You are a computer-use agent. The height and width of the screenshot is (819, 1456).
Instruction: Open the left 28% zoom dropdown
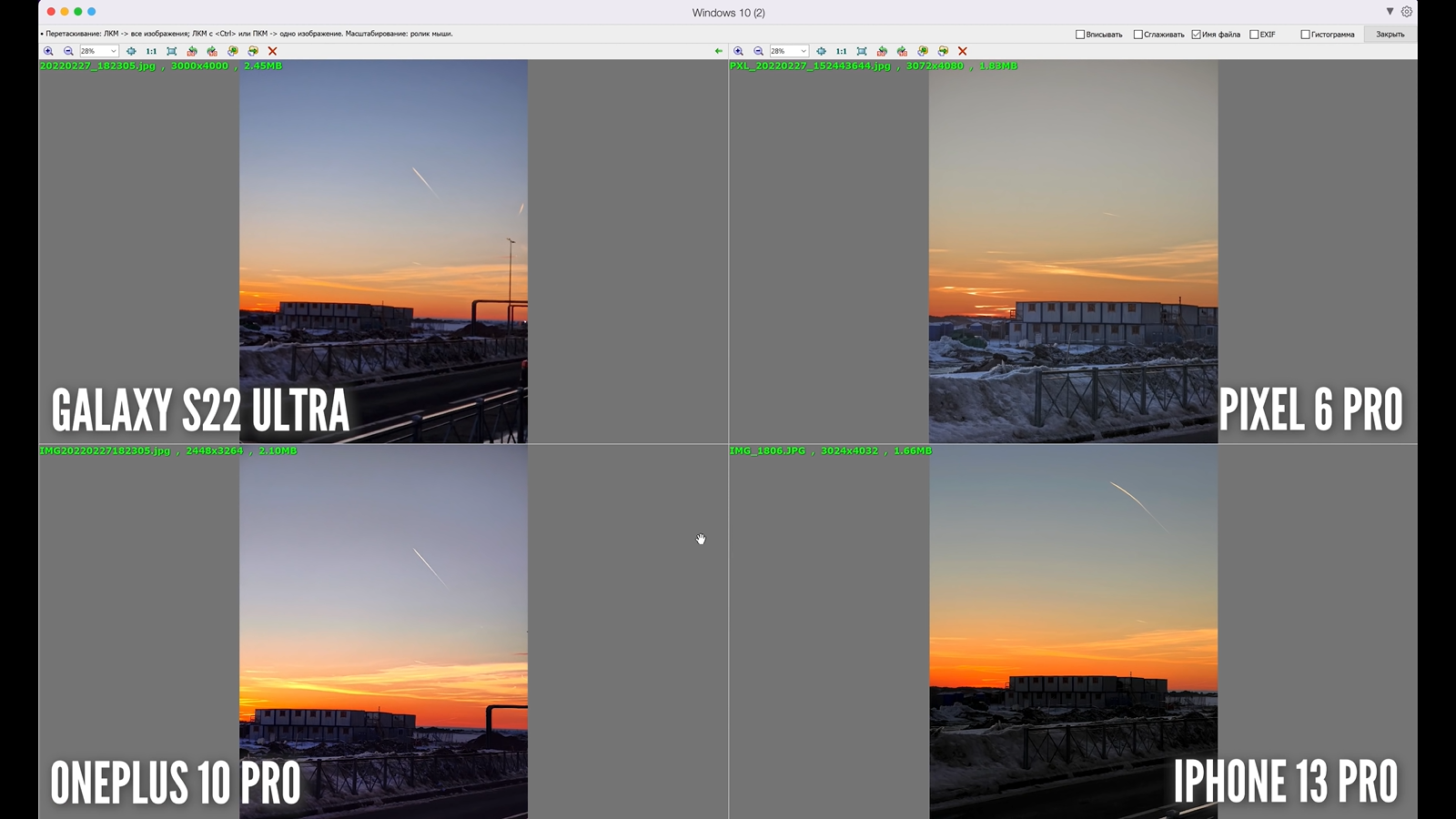click(113, 51)
